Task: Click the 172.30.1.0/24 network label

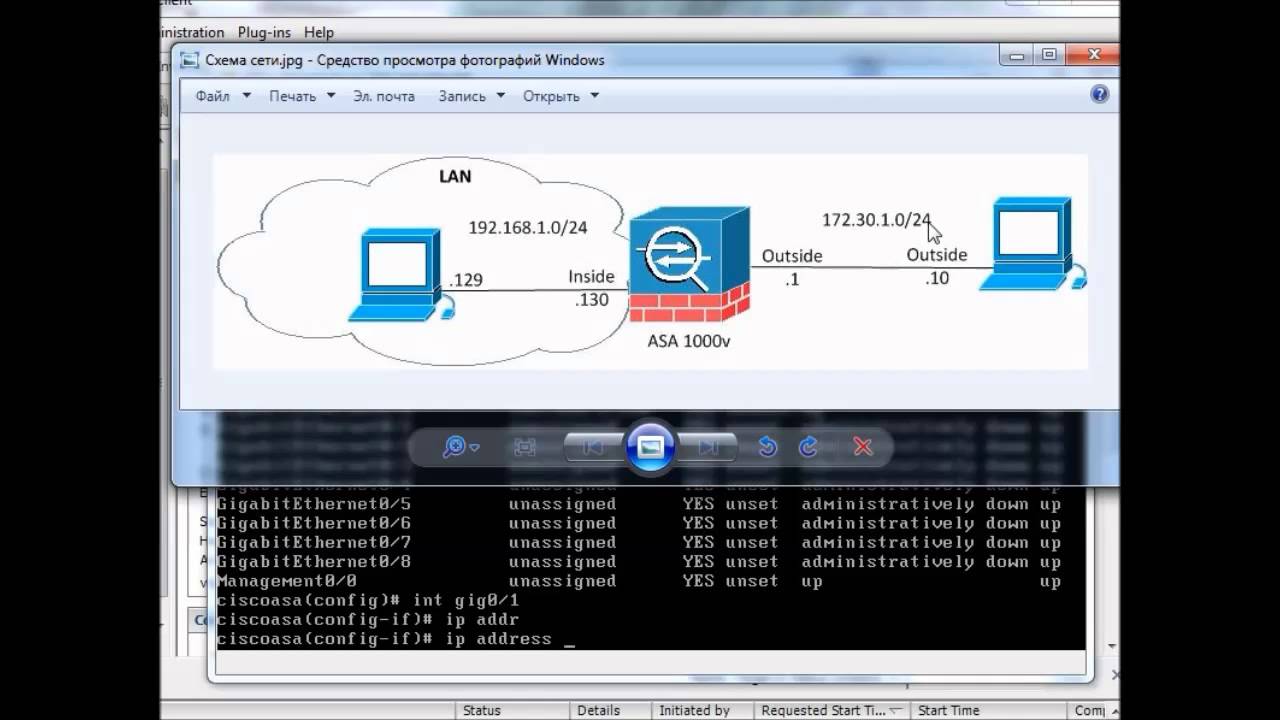Action: (876, 220)
